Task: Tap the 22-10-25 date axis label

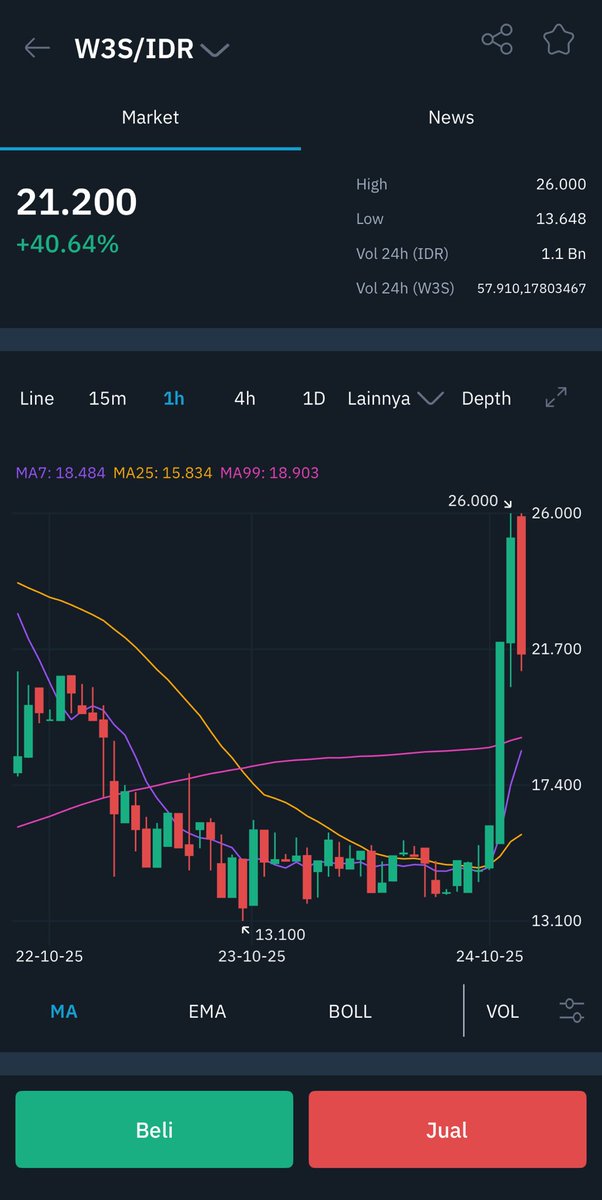Action: pos(50,955)
